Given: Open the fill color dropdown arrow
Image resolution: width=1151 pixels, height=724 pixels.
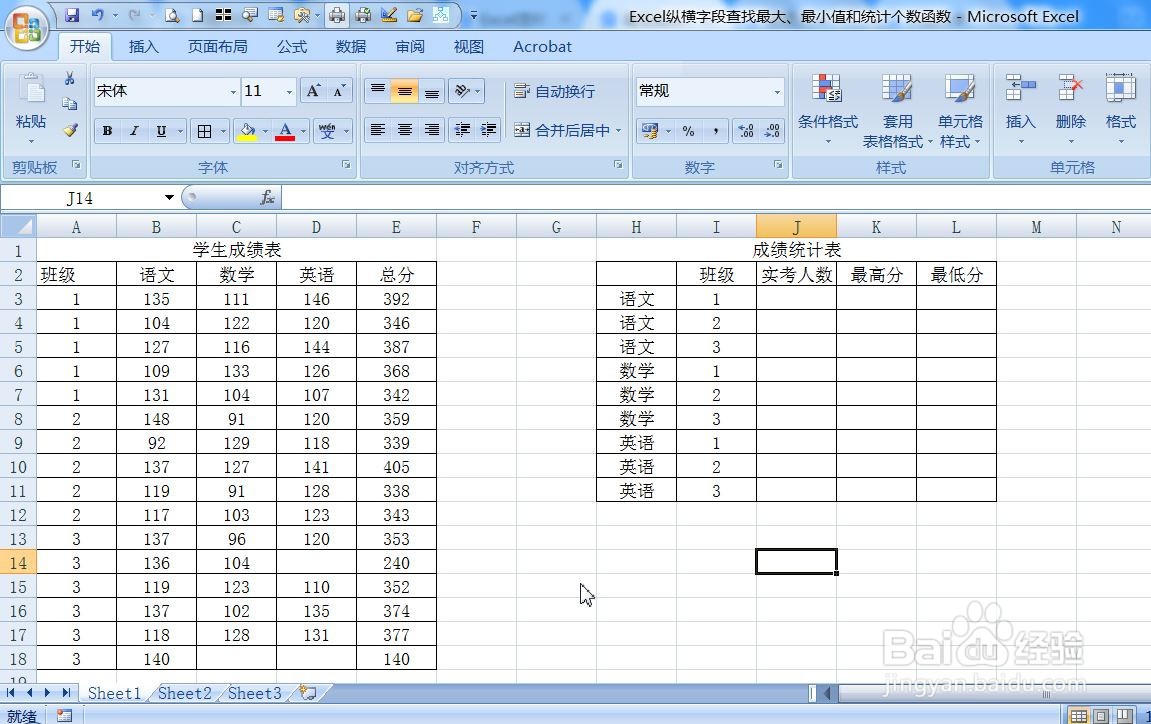Looking at the screenshot, I should coord(265,131).
